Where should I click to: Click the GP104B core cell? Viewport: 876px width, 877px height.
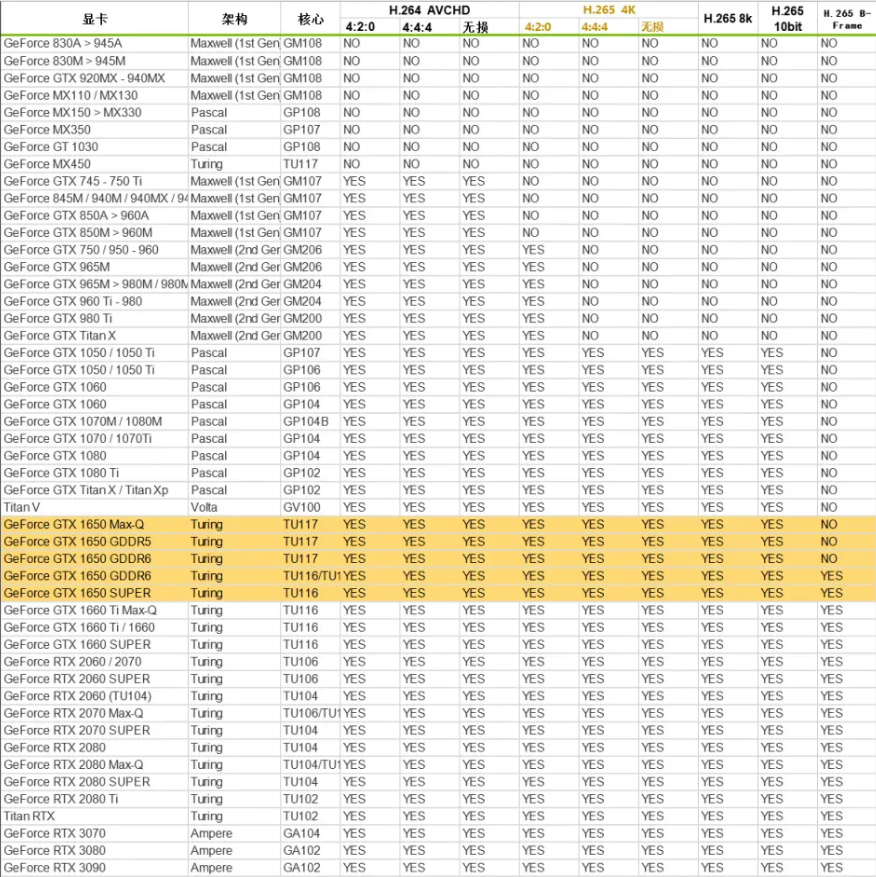click(305, 421)
